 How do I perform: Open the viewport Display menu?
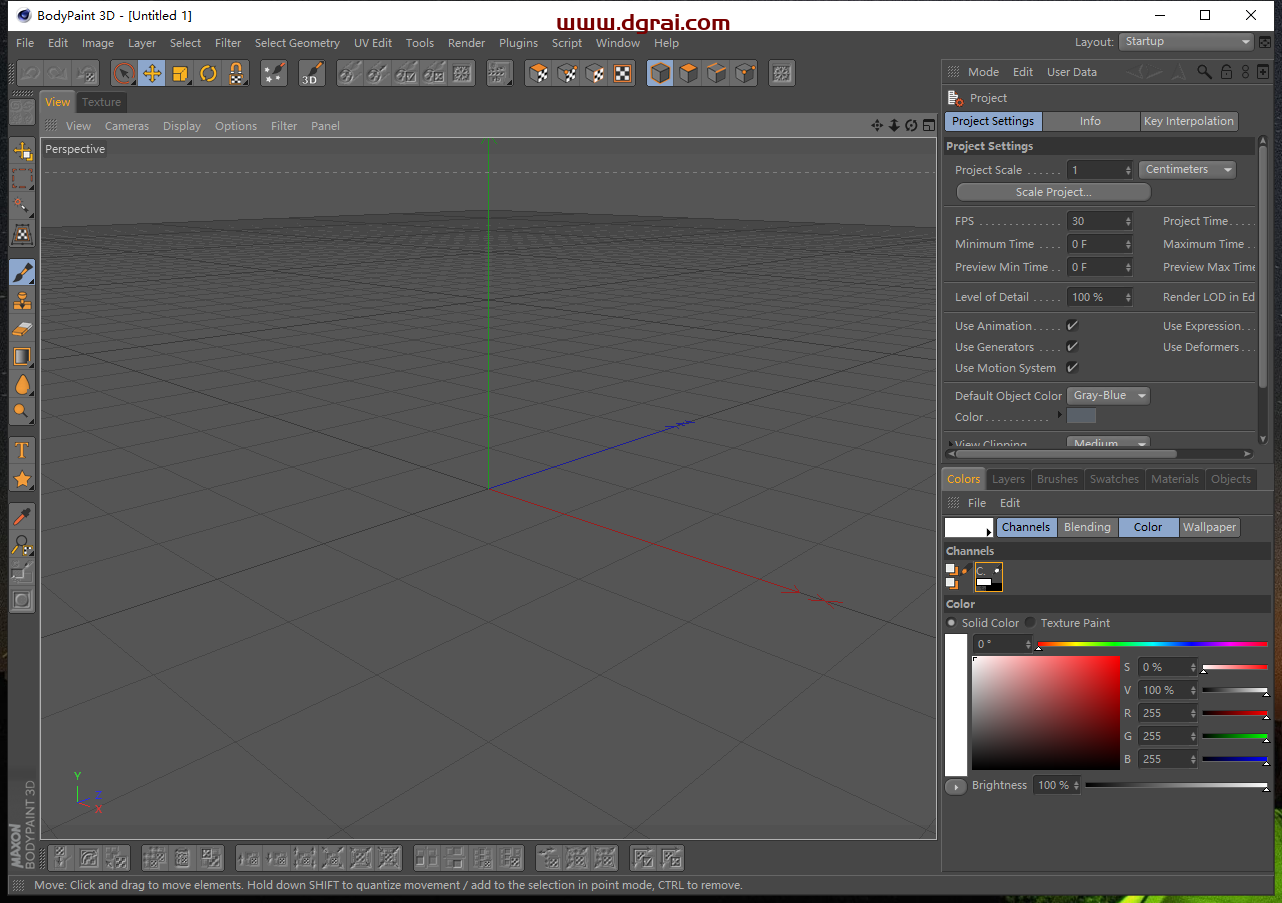tap(182, 126)
